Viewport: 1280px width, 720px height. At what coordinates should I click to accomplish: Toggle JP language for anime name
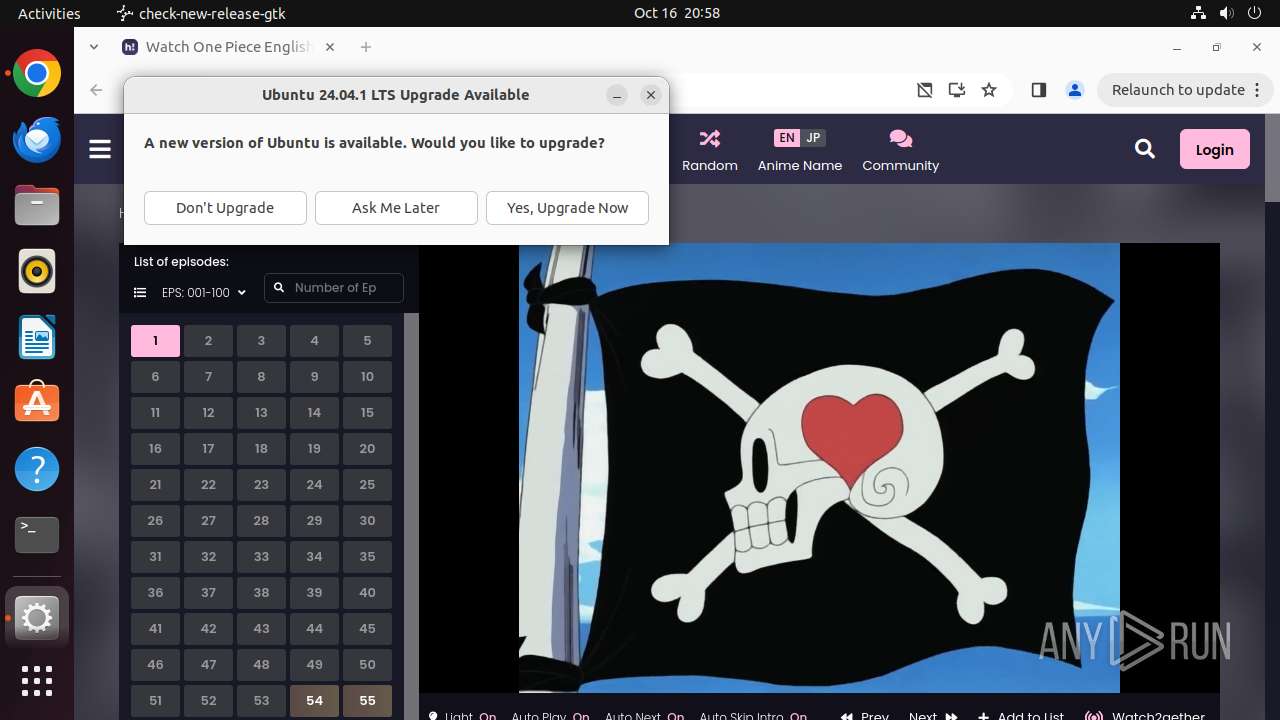[813, 138]
